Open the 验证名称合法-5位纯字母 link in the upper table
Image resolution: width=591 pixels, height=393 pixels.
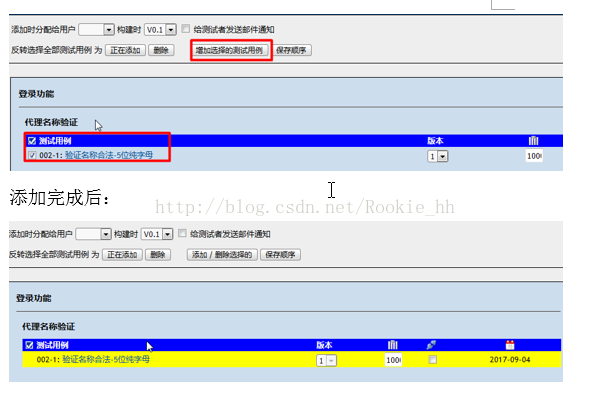coord(109,155)
